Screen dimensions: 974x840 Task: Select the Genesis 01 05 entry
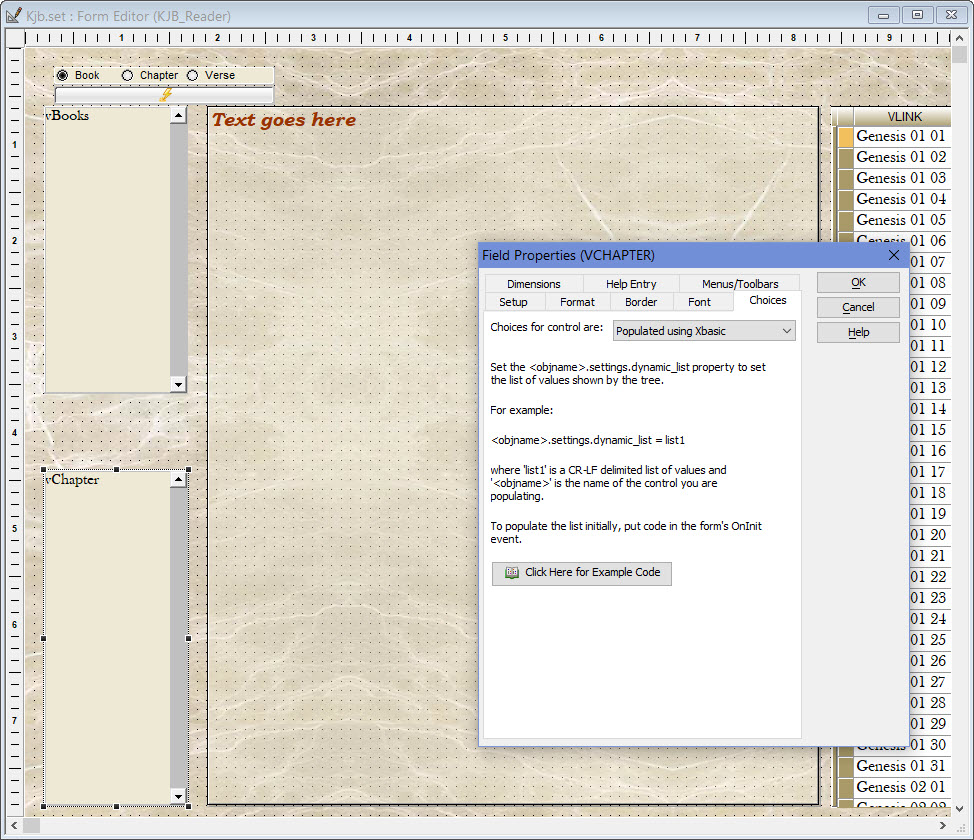[x=898, y=219]
